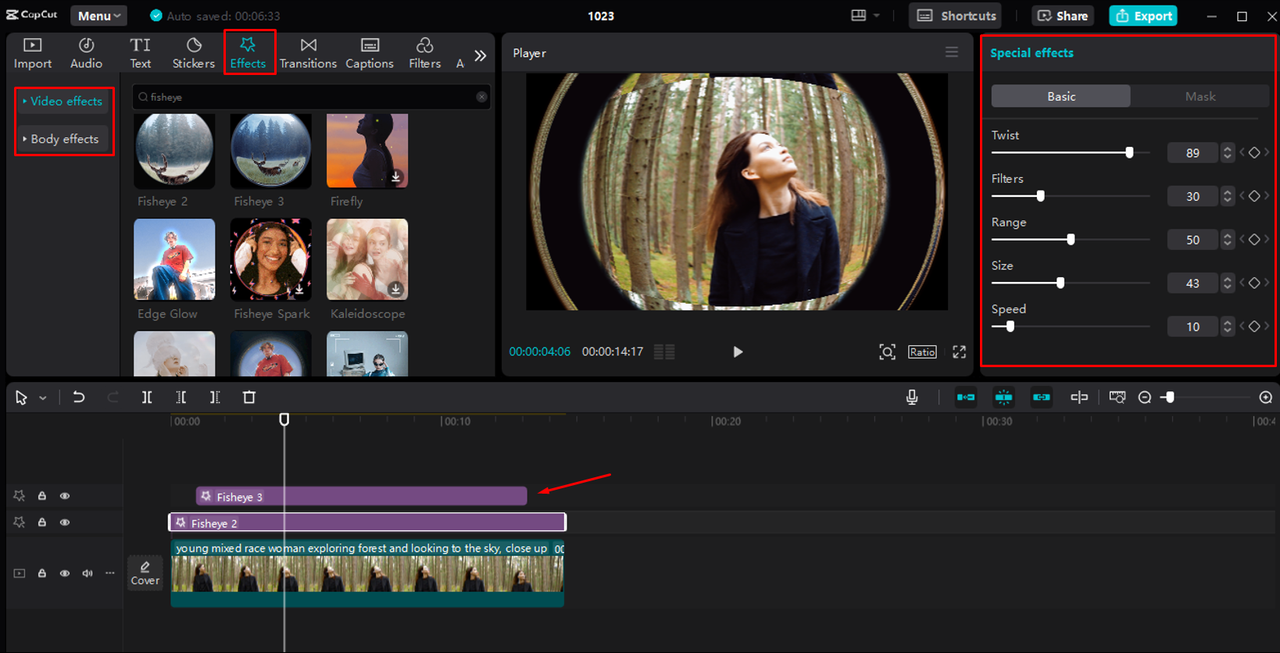Select the Edge Glow effect thumbnail
The height and width of the screenshot is (653, 1280).
coord(174,259)
